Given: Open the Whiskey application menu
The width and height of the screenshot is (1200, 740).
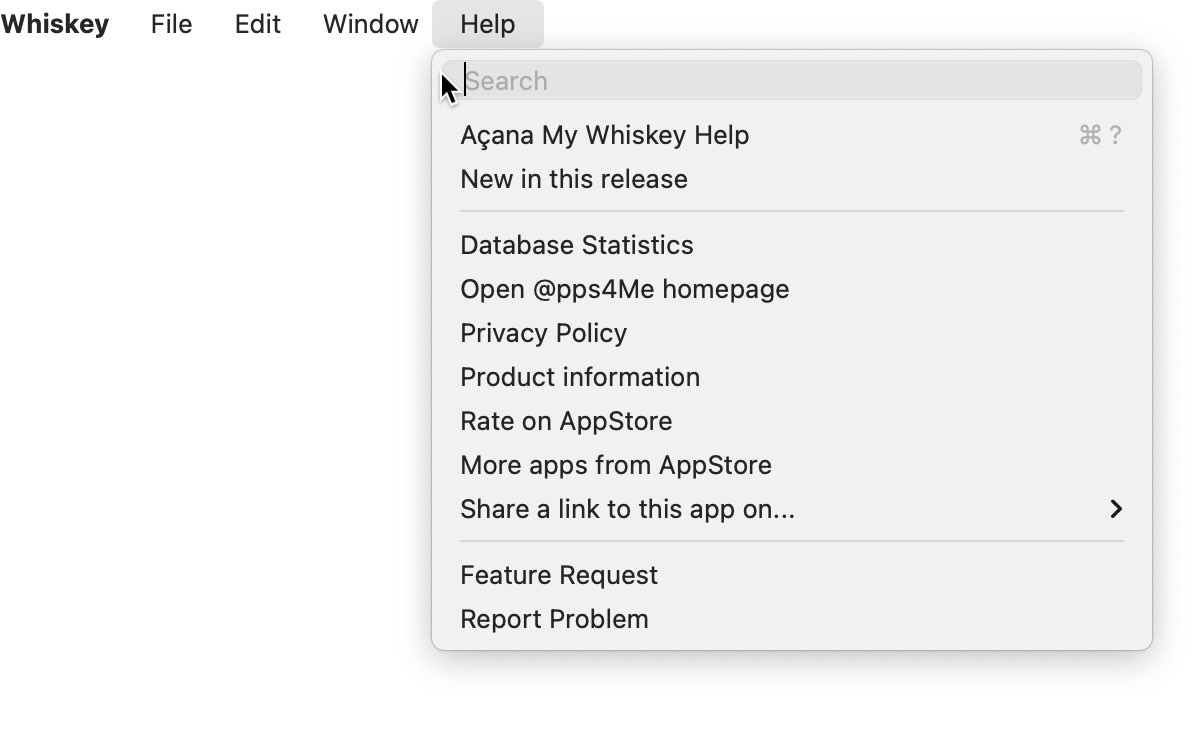Looking at the screenshot, I should (x=54, y=24).
